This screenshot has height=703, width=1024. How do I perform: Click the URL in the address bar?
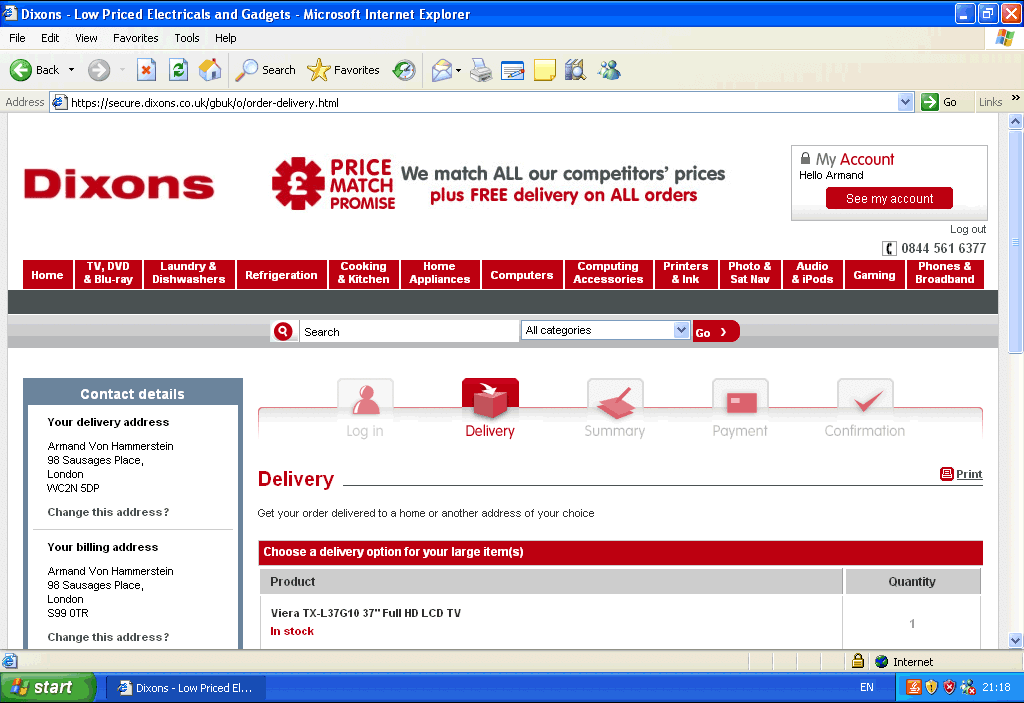coord(204,103)
